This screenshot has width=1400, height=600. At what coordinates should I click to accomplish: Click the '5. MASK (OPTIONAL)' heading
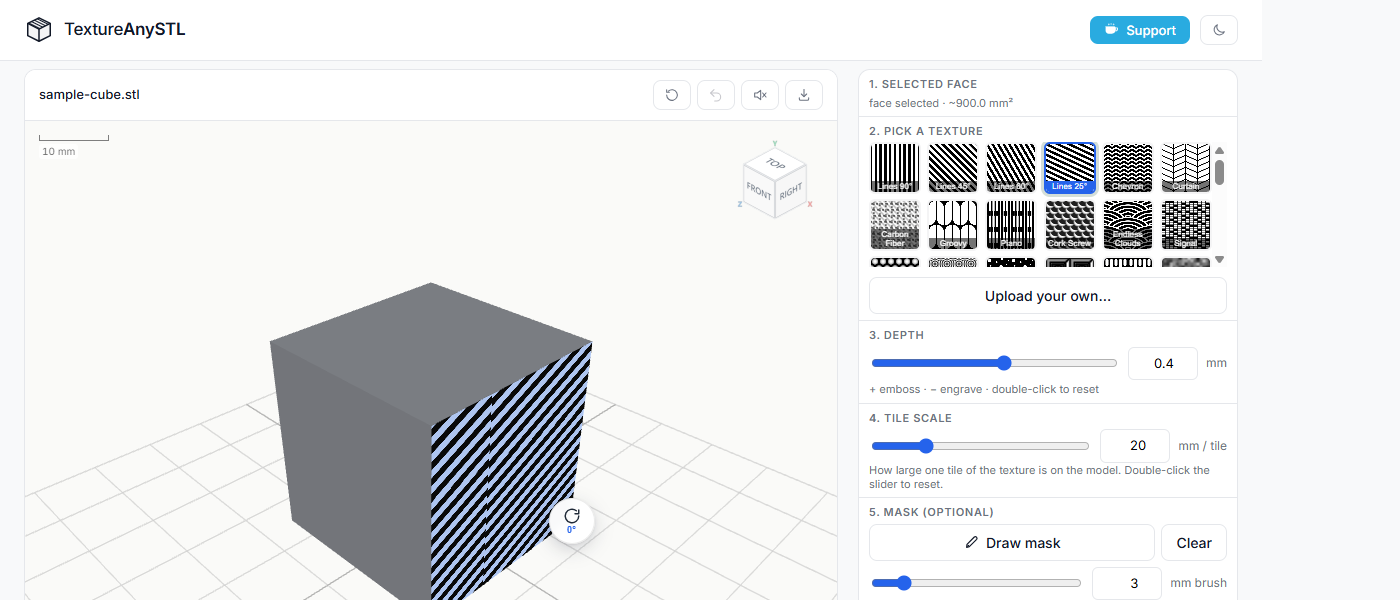pyautogui.click(x=931, y=512)
